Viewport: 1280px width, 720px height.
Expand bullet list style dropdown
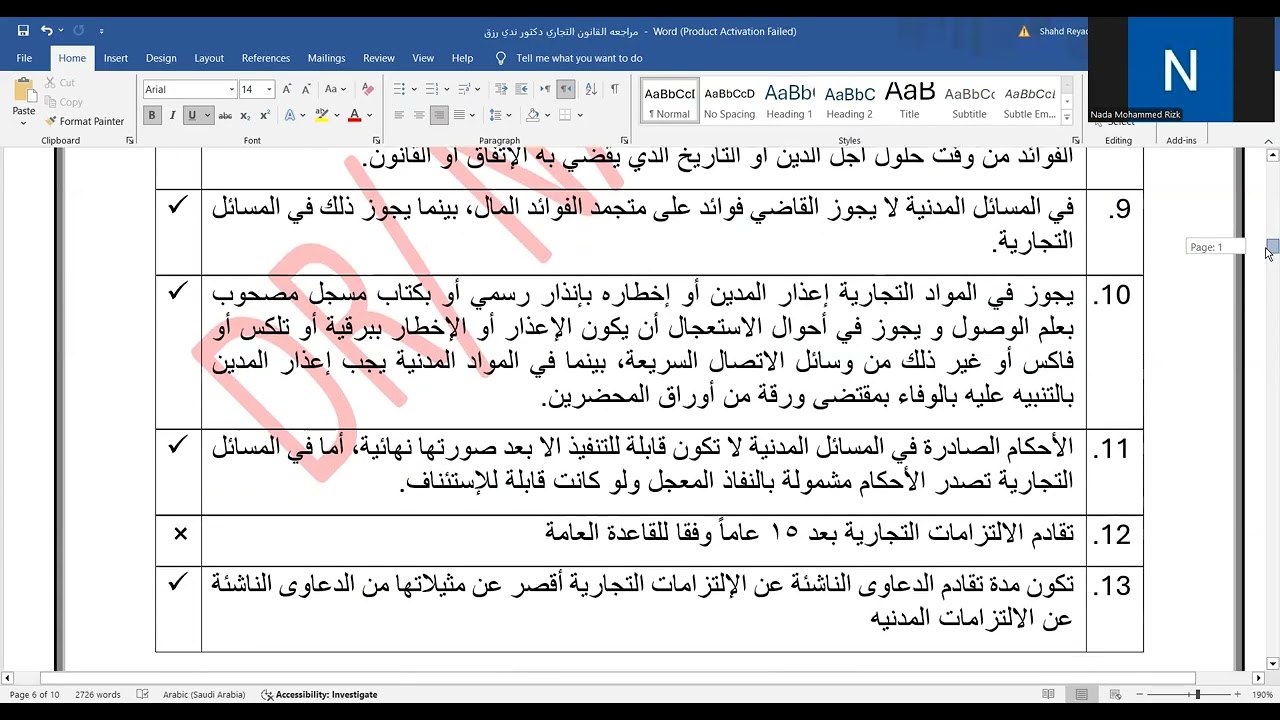pos(412,89)
